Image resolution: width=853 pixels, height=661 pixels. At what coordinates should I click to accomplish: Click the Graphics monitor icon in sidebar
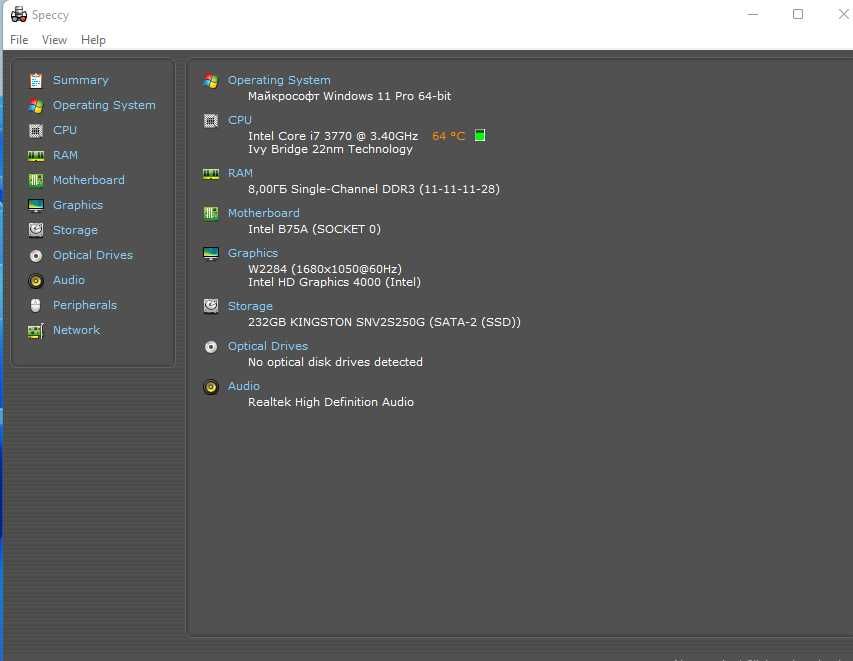pyautogui.click(x=36, y=206)
